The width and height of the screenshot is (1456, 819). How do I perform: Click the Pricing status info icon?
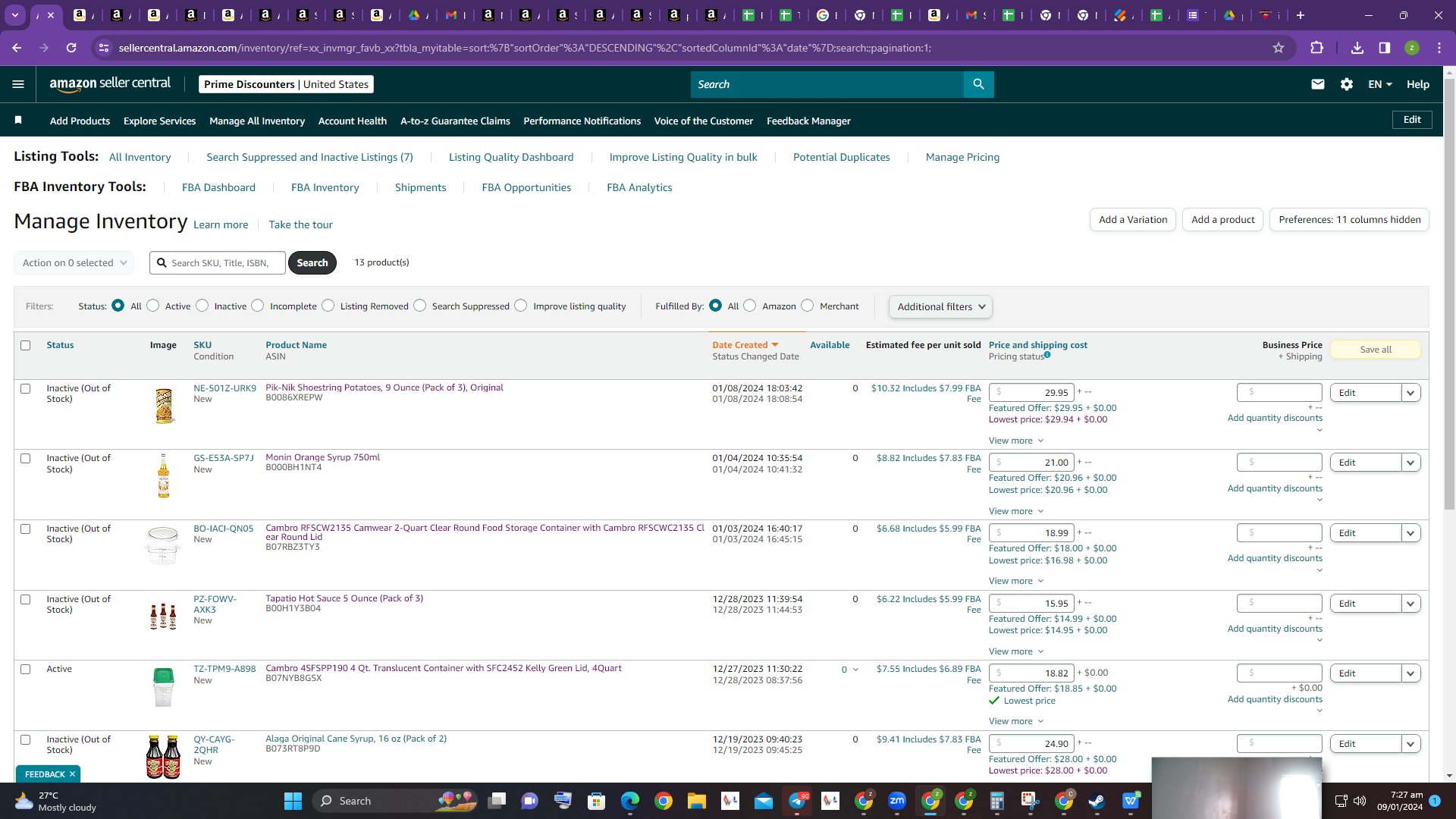(1047, 354)
